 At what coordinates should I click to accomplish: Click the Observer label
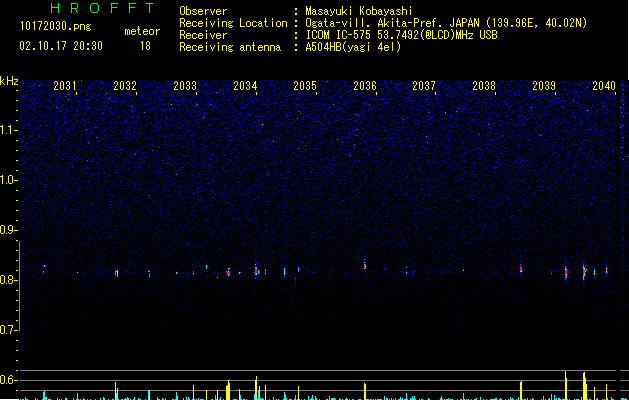click(x=203, y=11)
